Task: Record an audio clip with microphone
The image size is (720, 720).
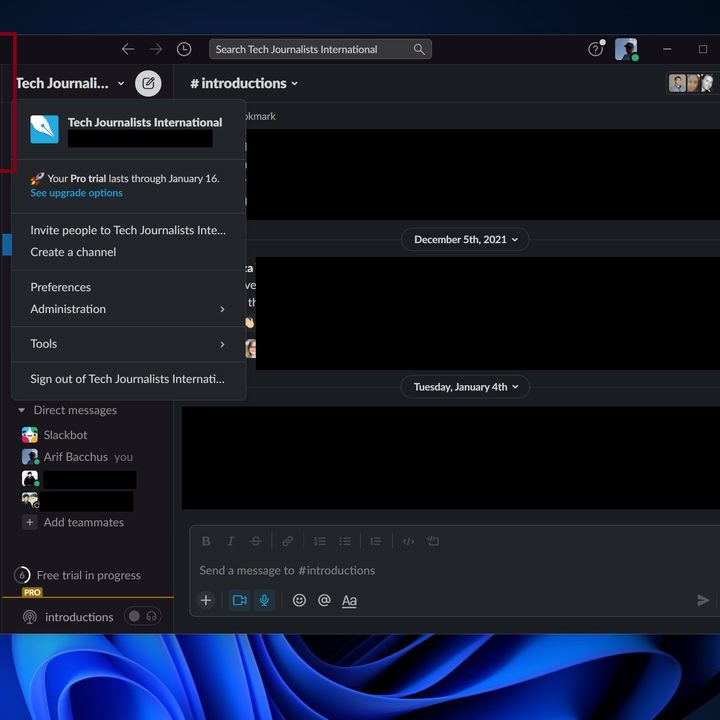Action: point(264,600)
